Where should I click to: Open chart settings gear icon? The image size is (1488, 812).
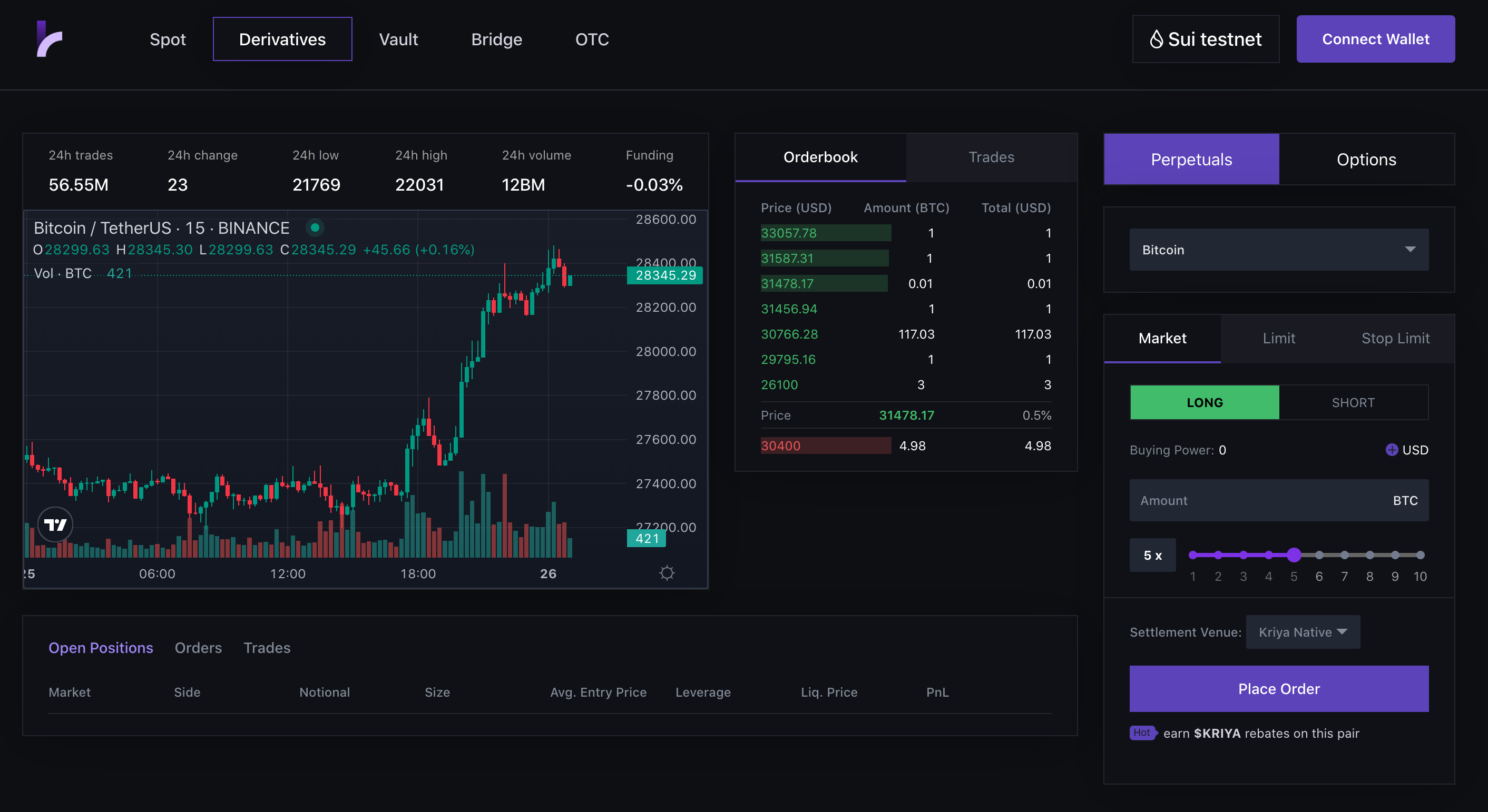pos(667,573)
